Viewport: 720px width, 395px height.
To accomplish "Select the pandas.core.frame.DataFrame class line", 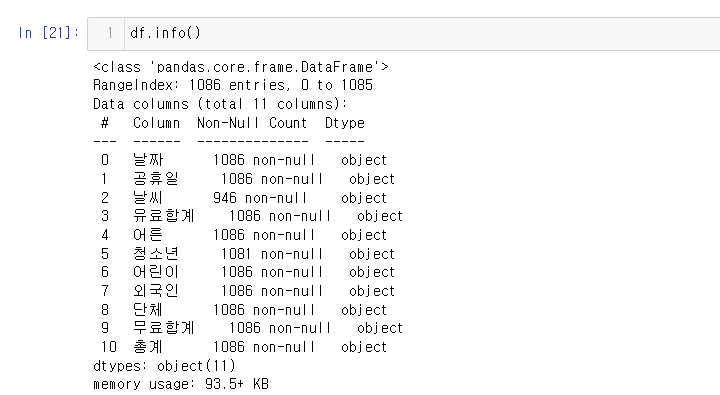I will [241, 67].
